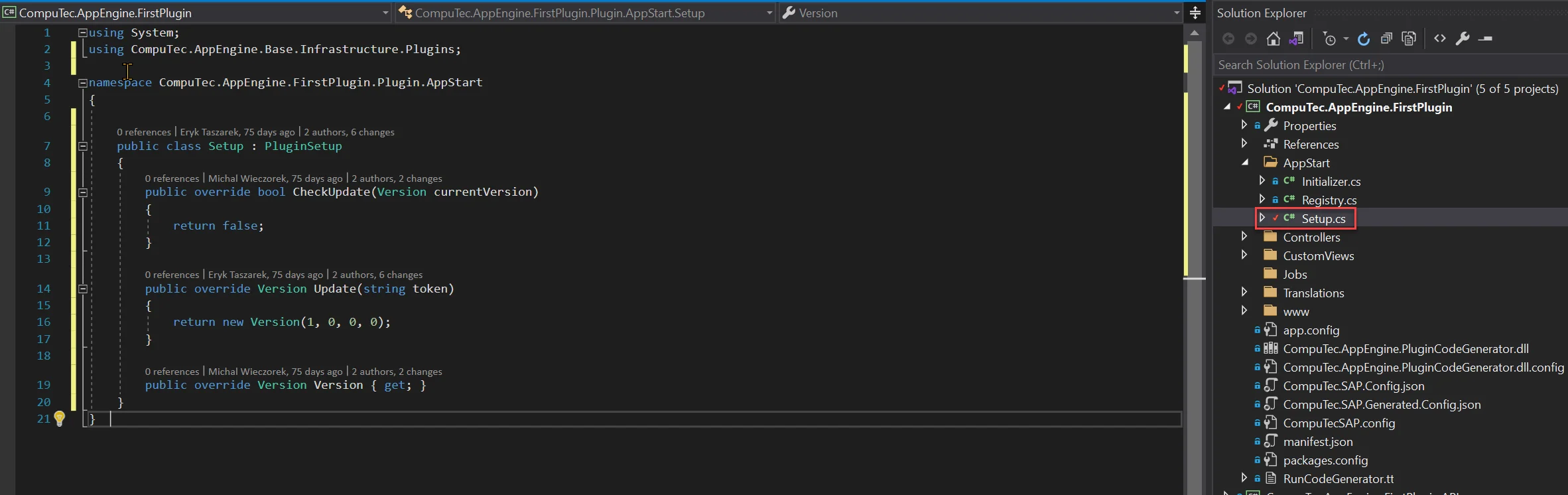Click the Show All Files icon
The image size is (1568, 495).
click(1409, 39)
